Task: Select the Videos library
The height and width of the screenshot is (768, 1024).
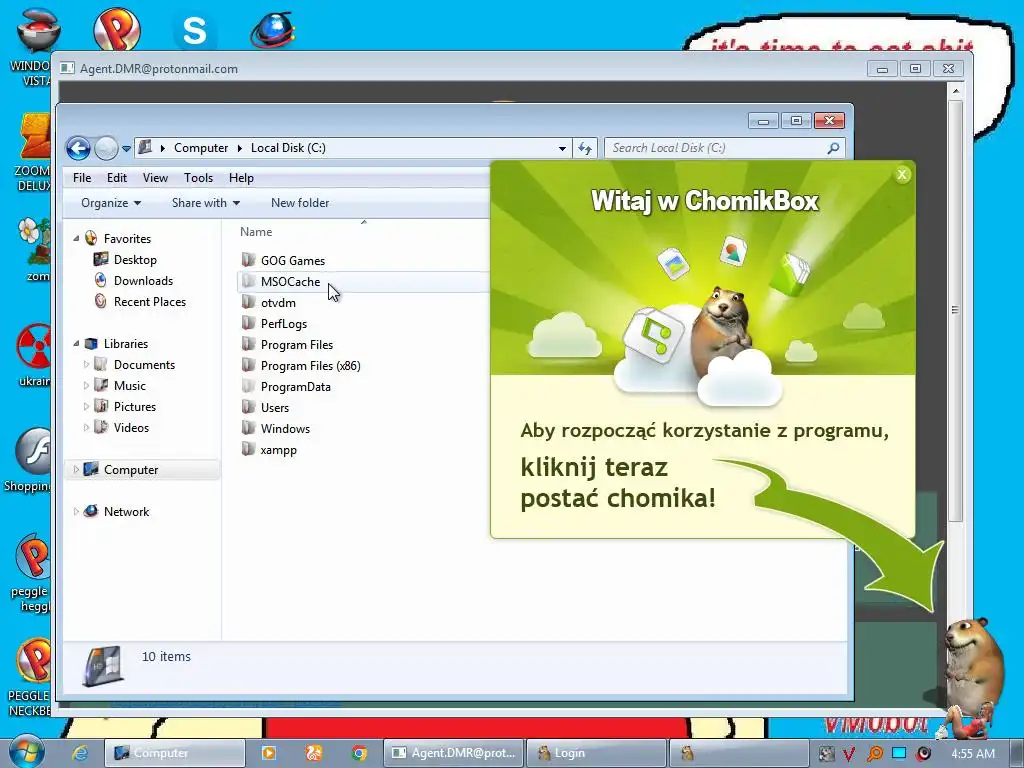Action: tap(131, 428)
